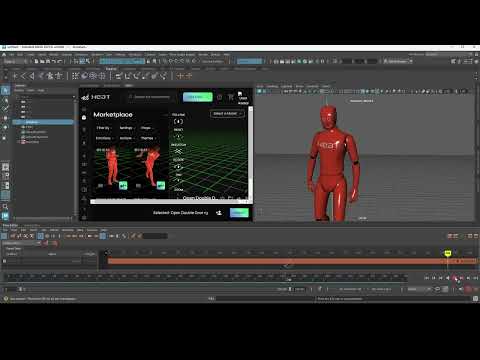This screenshot has height=360, width=480.
Task: Click the HEAT animation search field
Action: (x=150, y=97)
